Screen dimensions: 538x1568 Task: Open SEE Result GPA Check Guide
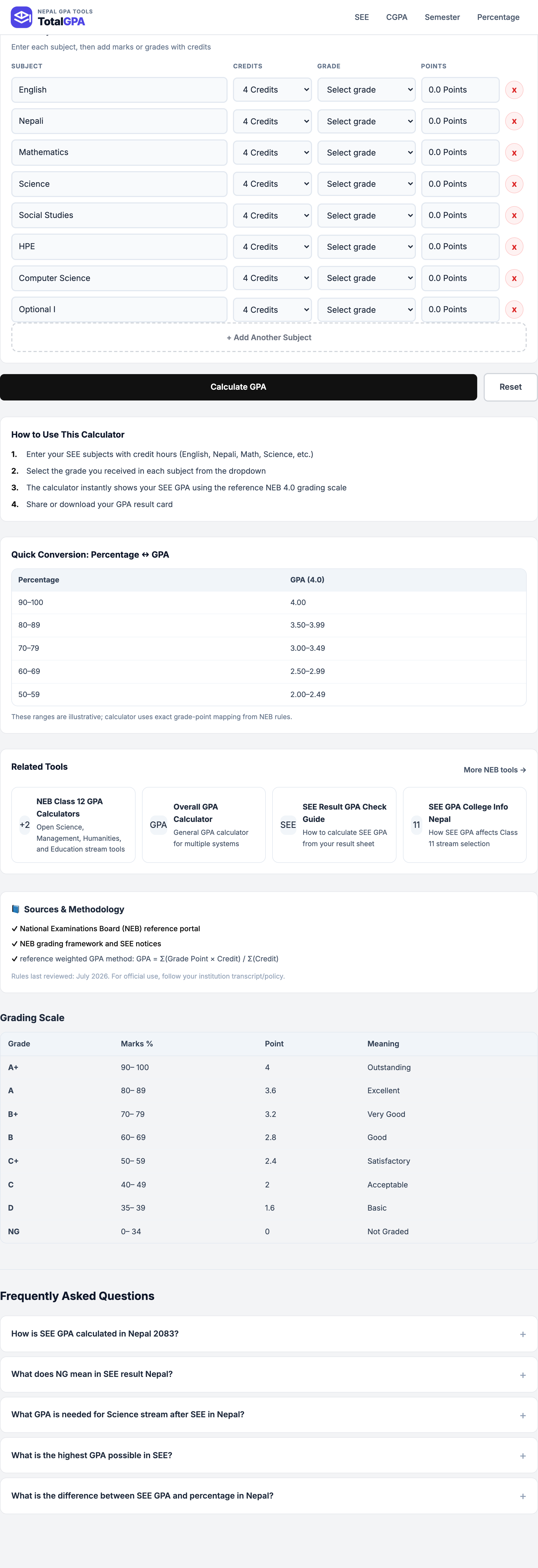click(334, 825)
